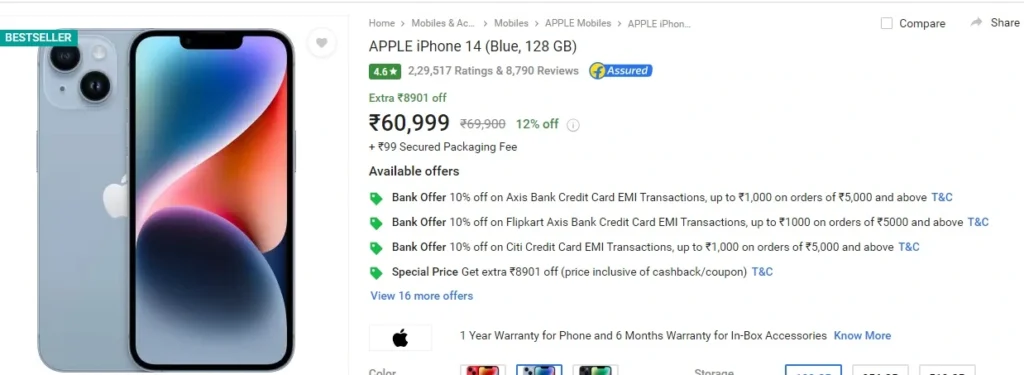Open price info circle icon beside 12% off
Viewport: 1024px width, 375px height.
[x=573, y=125]
